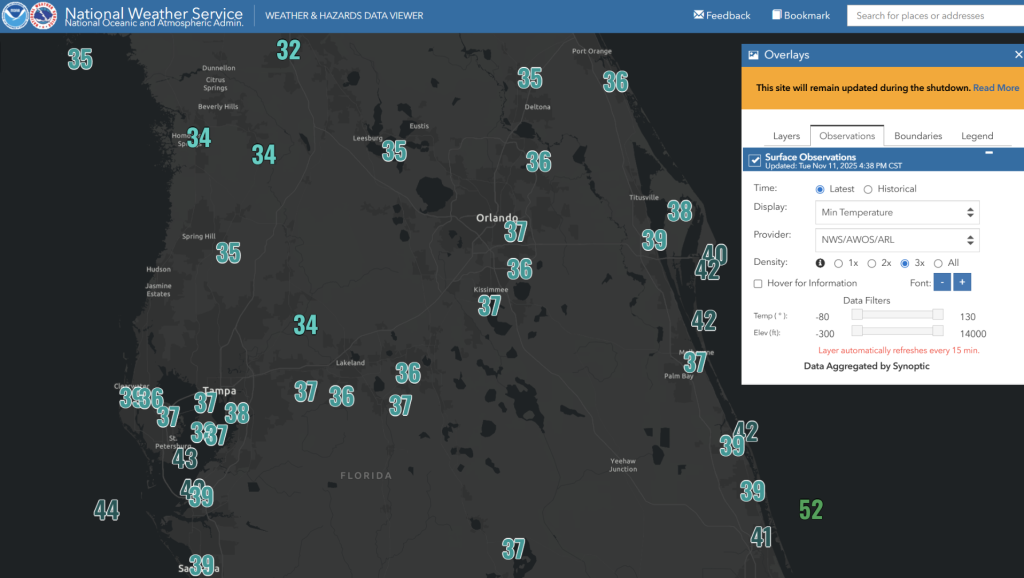Decrease font size with minus button
Image resolution: width=1024 pixels, height=578 pixels.
[943, 283]
